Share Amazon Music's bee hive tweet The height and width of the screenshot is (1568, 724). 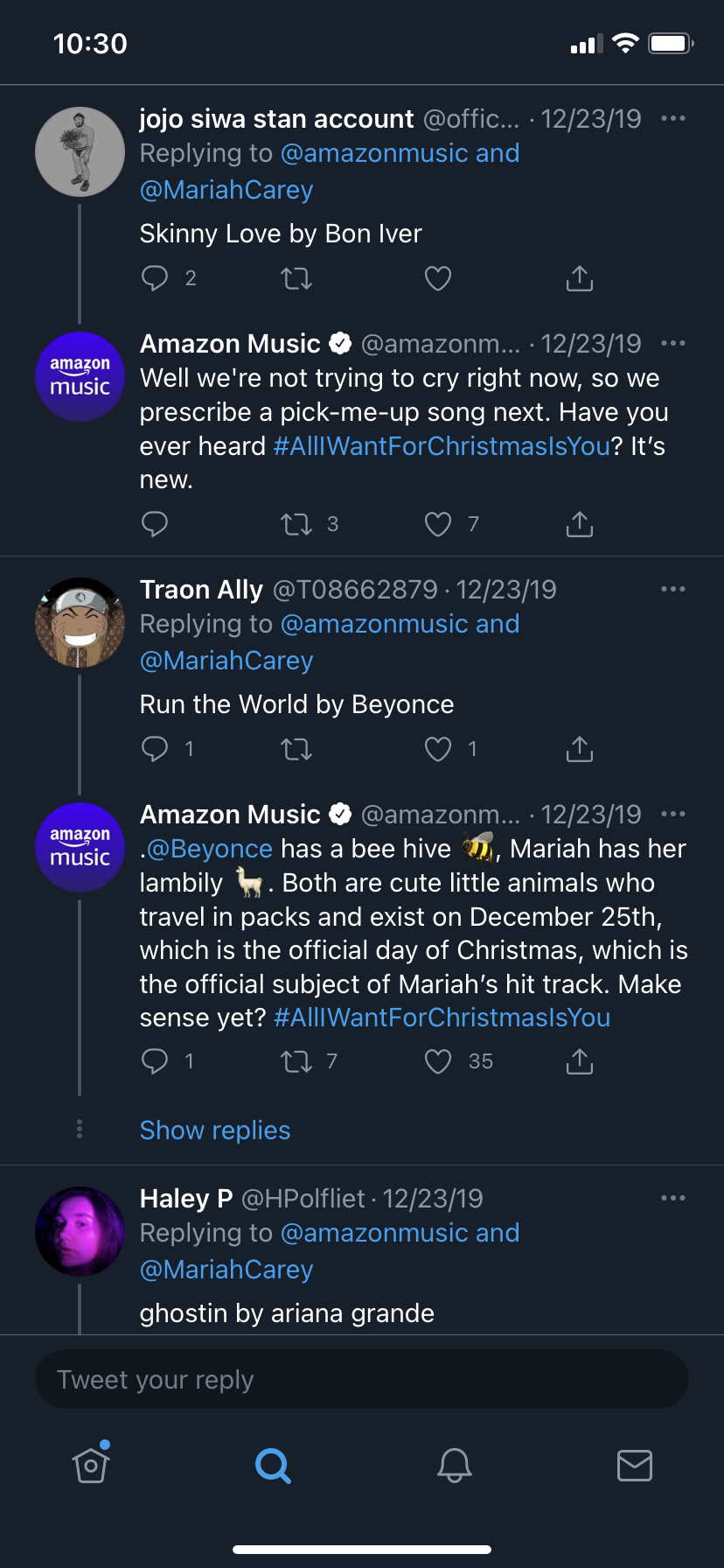pyautogui.click(x=580, y=1061)
